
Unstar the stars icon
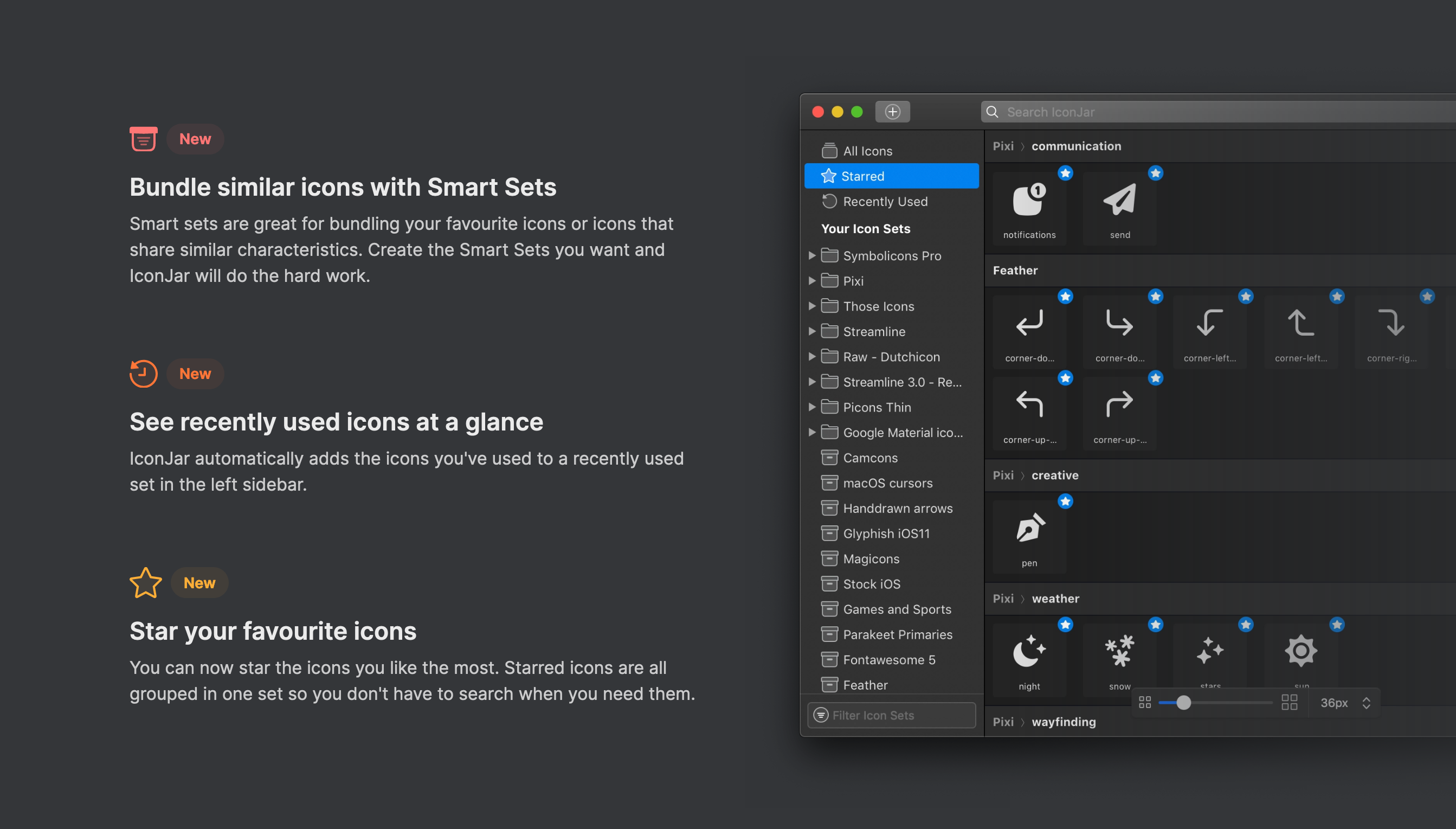click(x=1246, y=625)
